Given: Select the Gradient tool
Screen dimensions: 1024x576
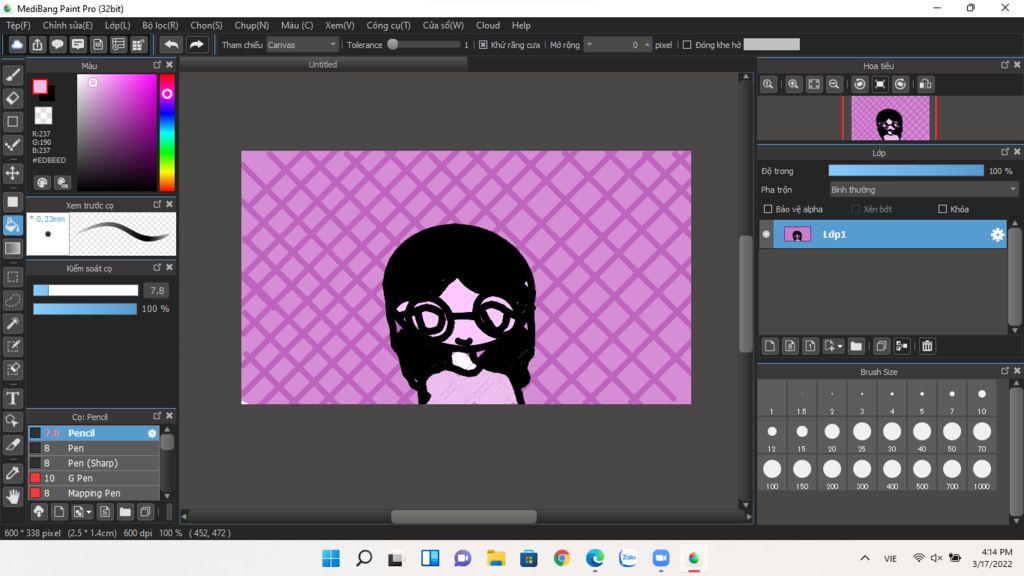Looking at the screenshot, I should (12, 248).
